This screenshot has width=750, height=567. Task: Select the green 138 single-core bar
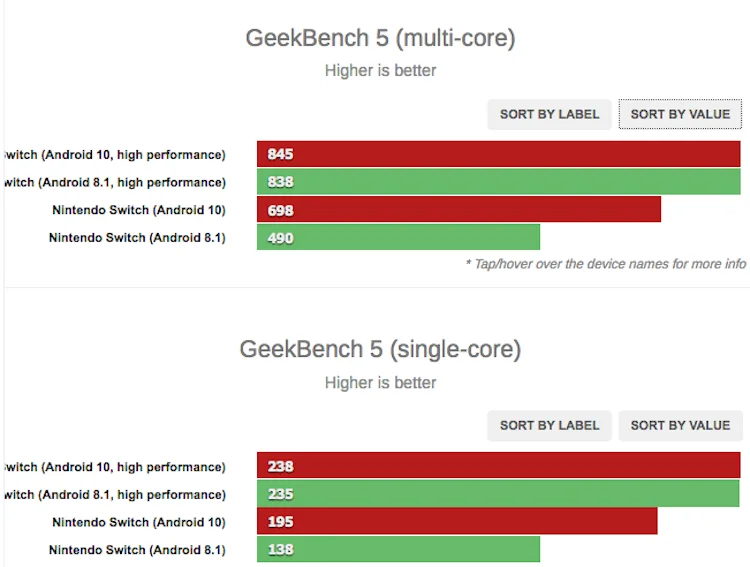(398, 549)
